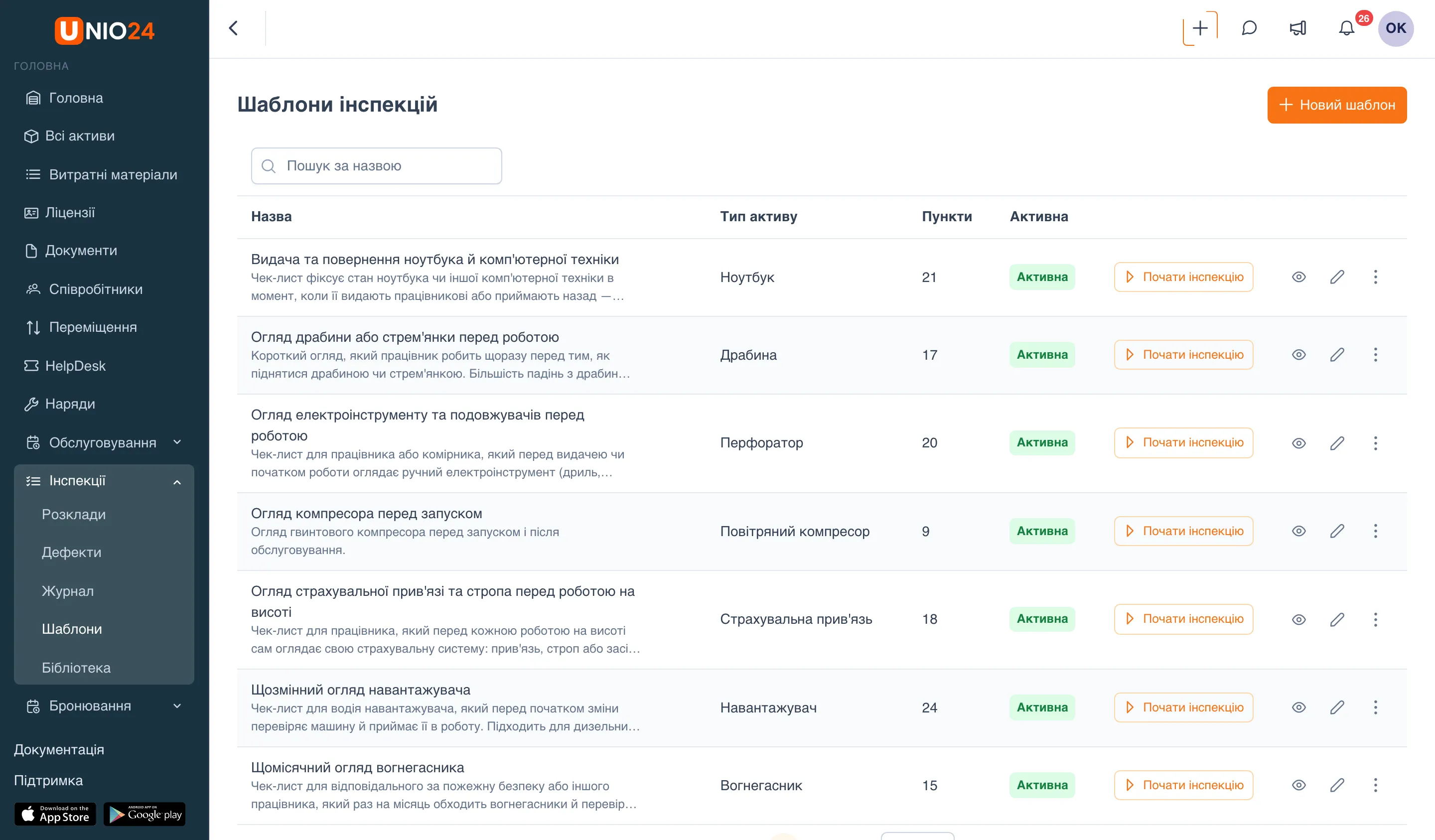This screenshot has height=840, width=1435.
Task: Click the back arrow in top bar
Action: (x=234, y=28)
